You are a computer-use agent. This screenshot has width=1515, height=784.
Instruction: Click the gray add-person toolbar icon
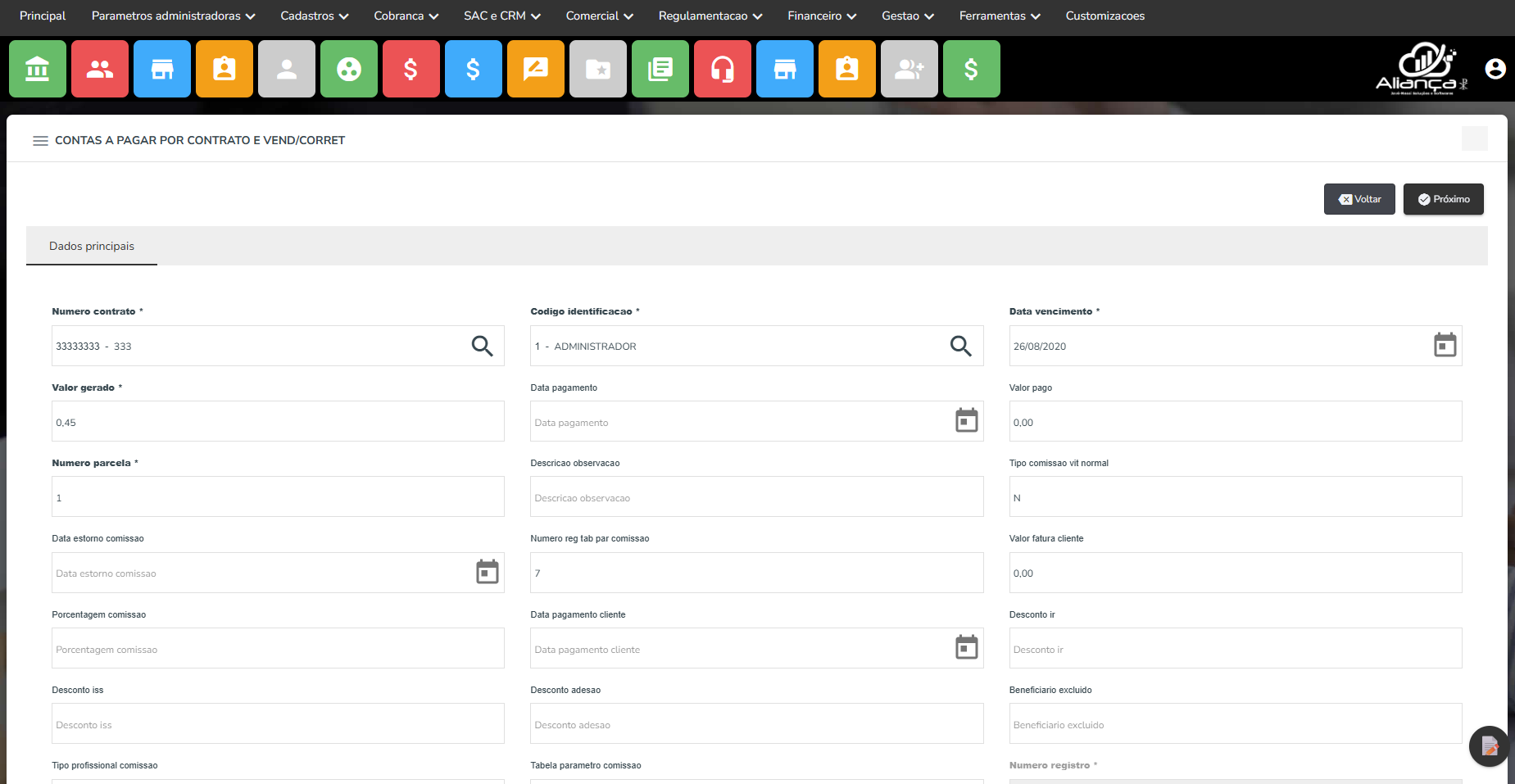click(x=909, y=70)
